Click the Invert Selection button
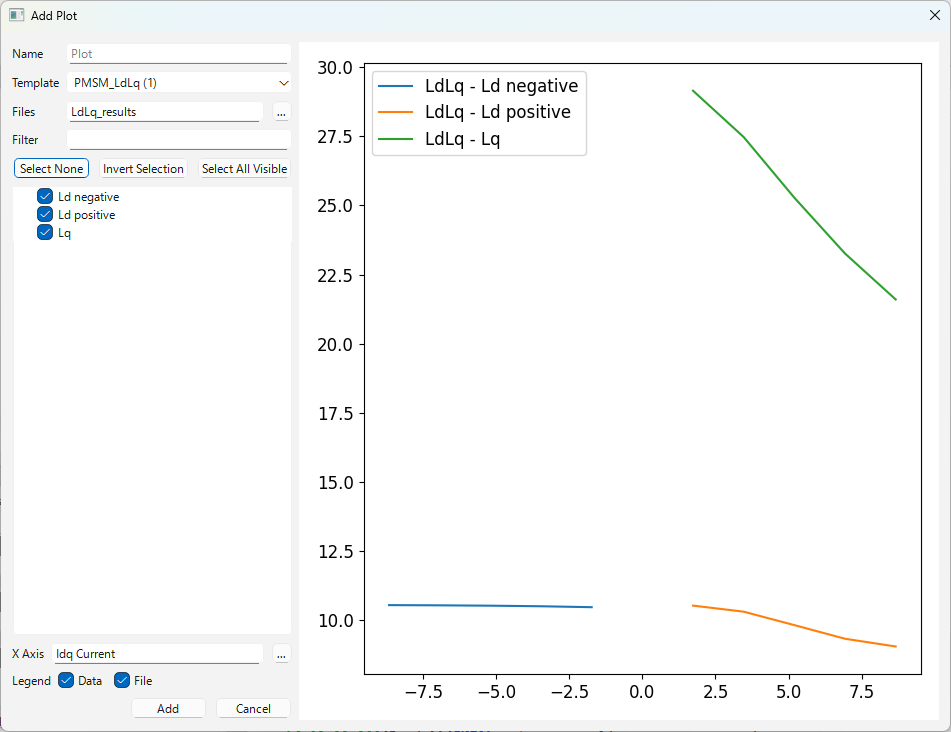Screen dimensions: 951x732 click(142, 168)
